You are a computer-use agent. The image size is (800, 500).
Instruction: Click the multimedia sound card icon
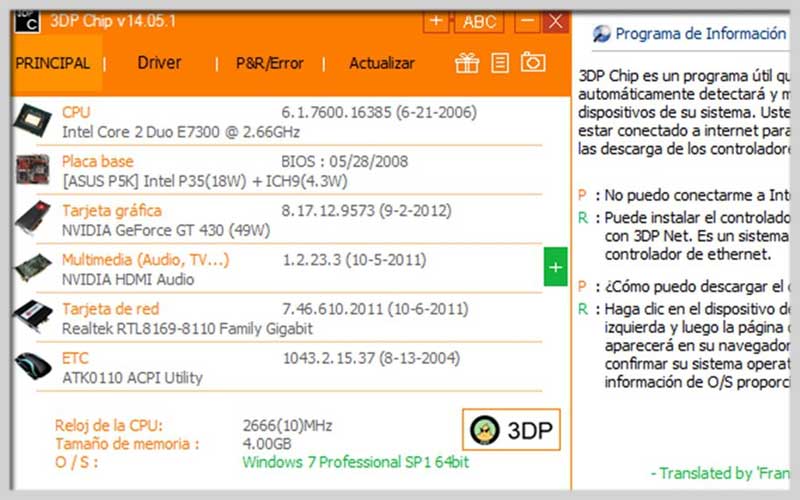[x=33, y=267]
